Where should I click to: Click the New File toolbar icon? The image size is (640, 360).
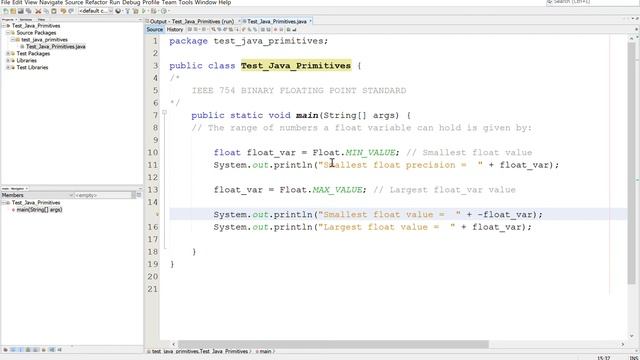6,11
